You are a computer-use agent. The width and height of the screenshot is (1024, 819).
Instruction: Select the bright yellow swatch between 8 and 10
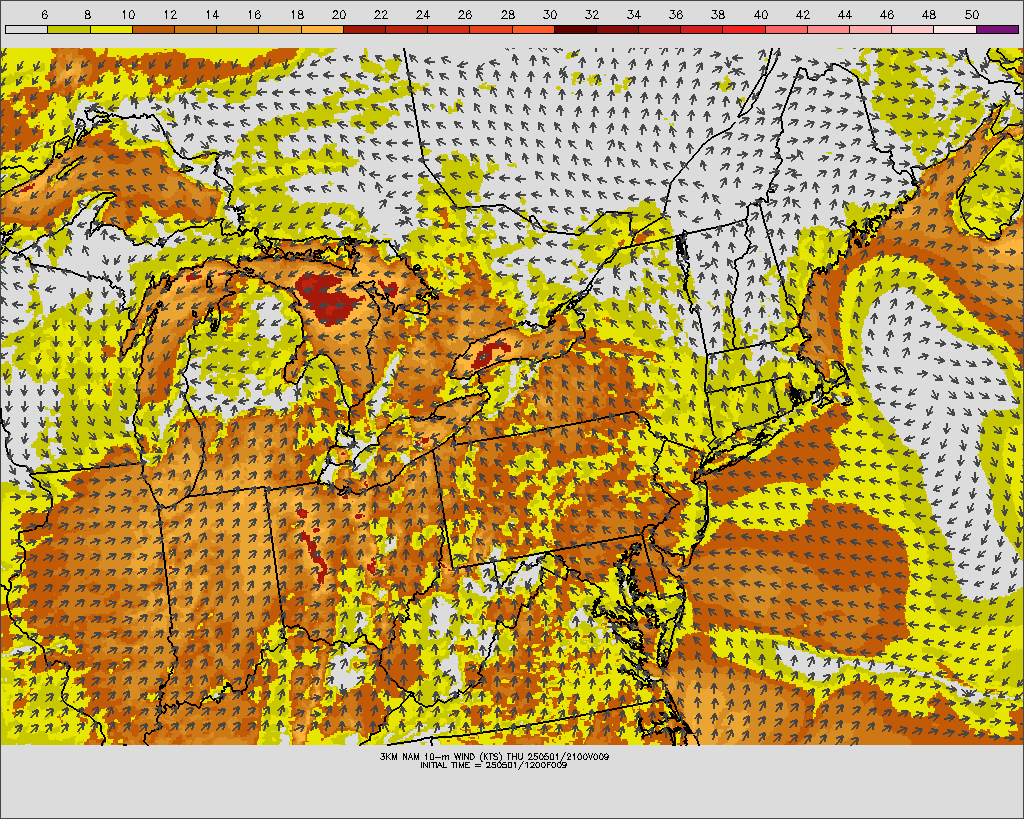(111, 29)
